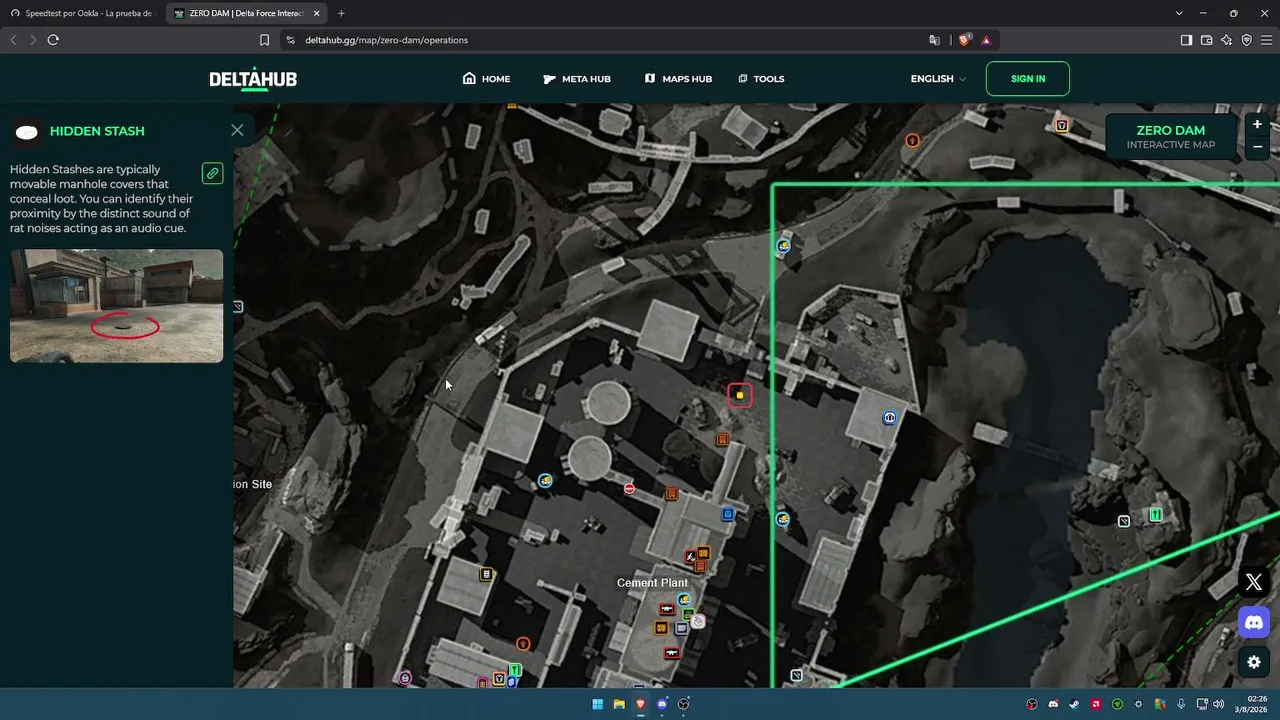Reload the current page

53,40
